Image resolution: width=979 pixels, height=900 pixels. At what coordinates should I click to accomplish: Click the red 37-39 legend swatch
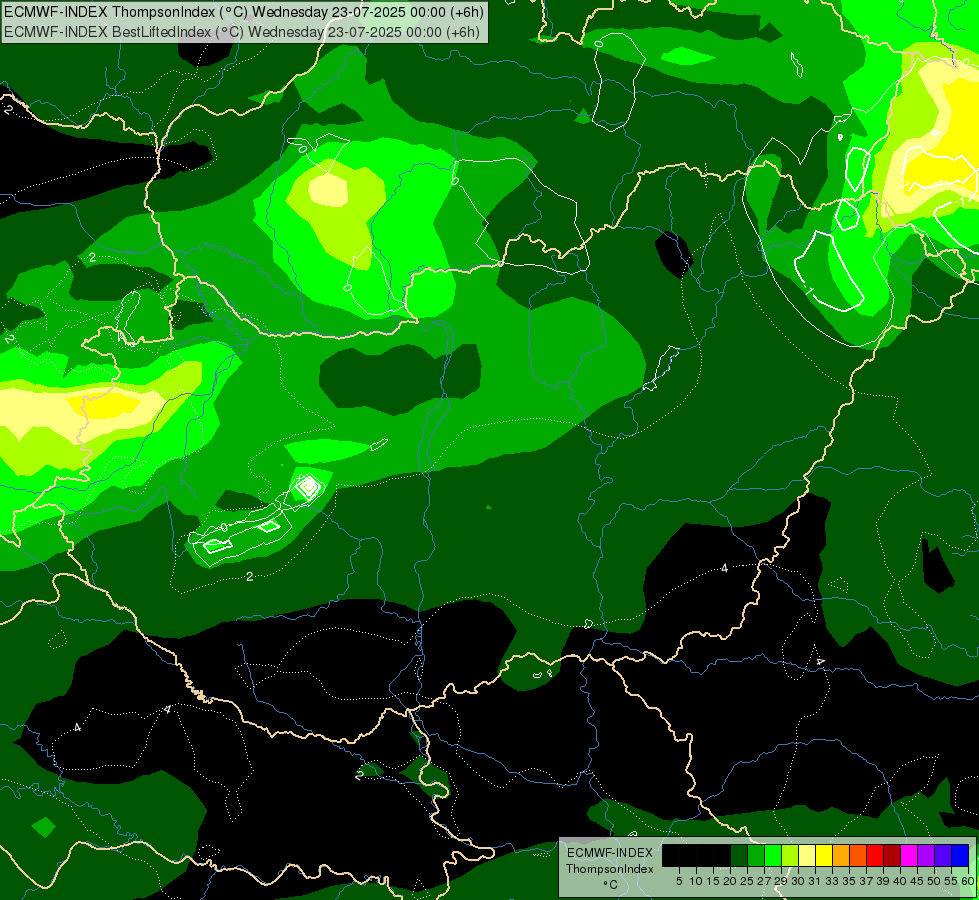coord(875,856)
